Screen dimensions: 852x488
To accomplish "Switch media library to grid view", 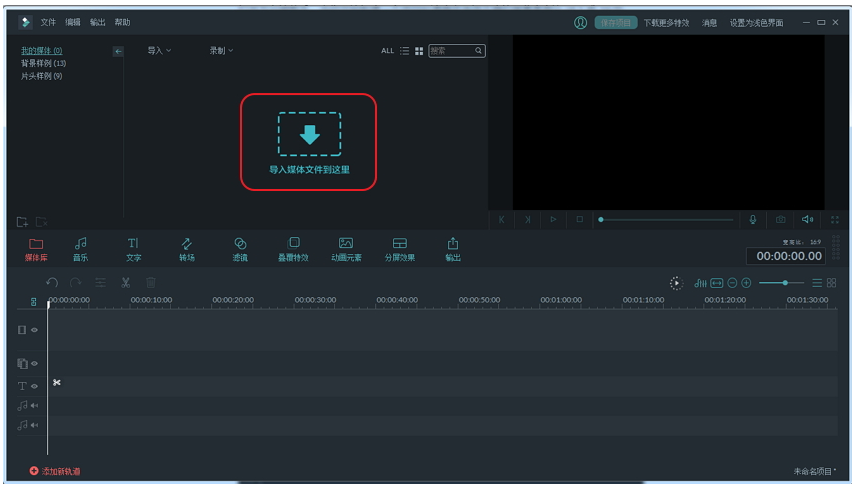I will [x=419, y=51].
